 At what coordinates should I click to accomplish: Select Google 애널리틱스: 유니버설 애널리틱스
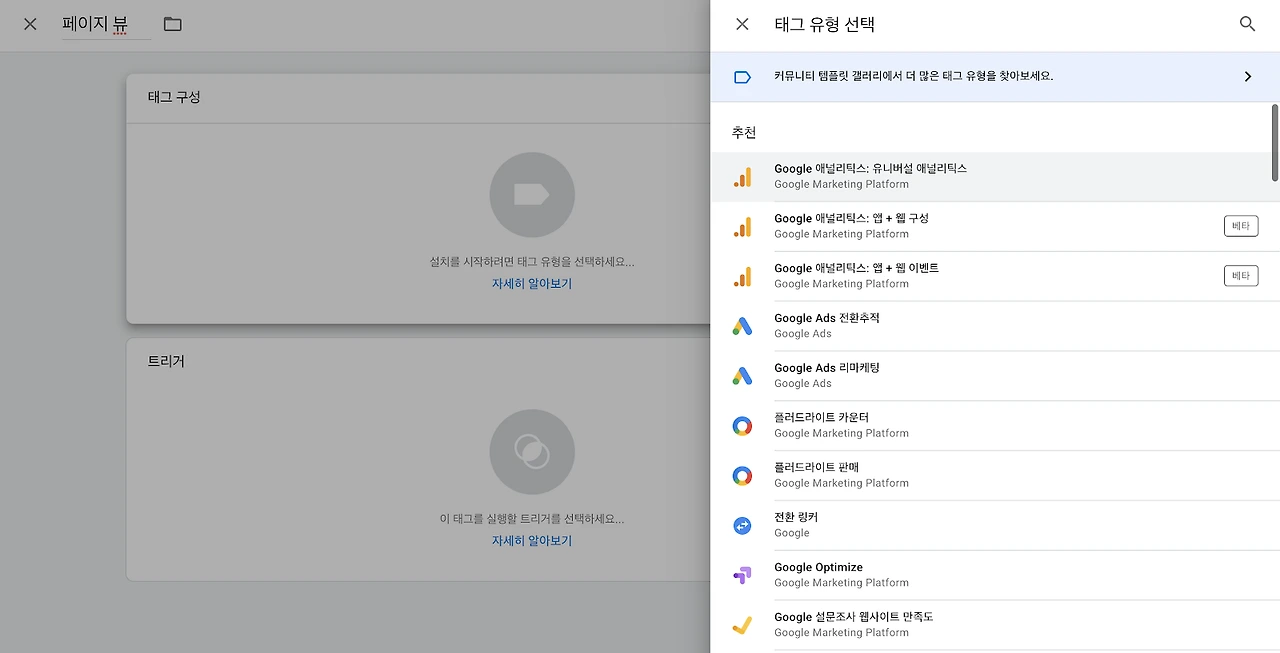[995, 177]
